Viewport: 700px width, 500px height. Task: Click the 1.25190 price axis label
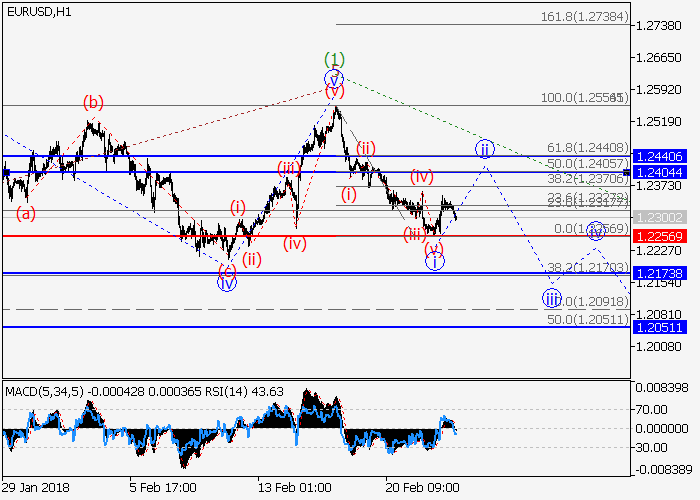tap(659, 121)
